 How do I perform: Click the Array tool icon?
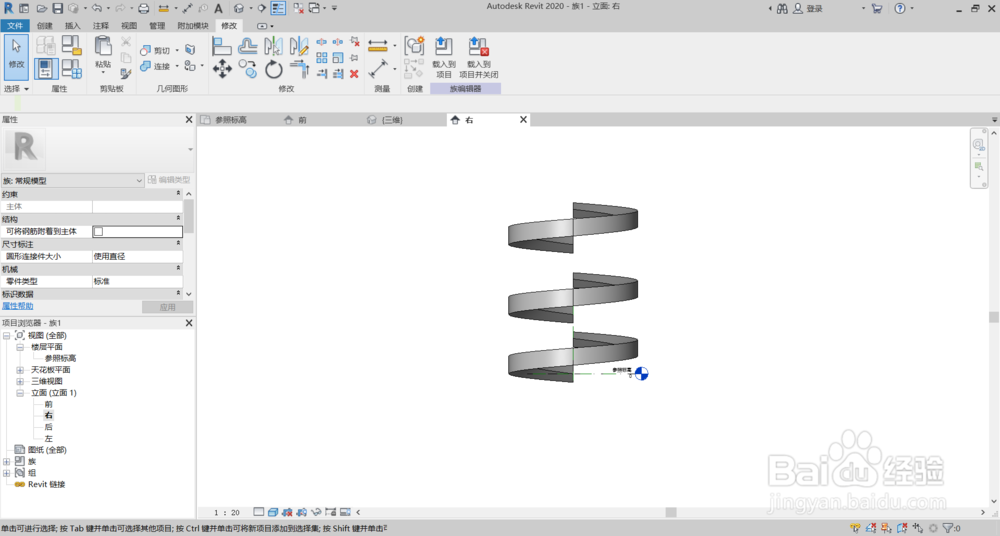322,58
